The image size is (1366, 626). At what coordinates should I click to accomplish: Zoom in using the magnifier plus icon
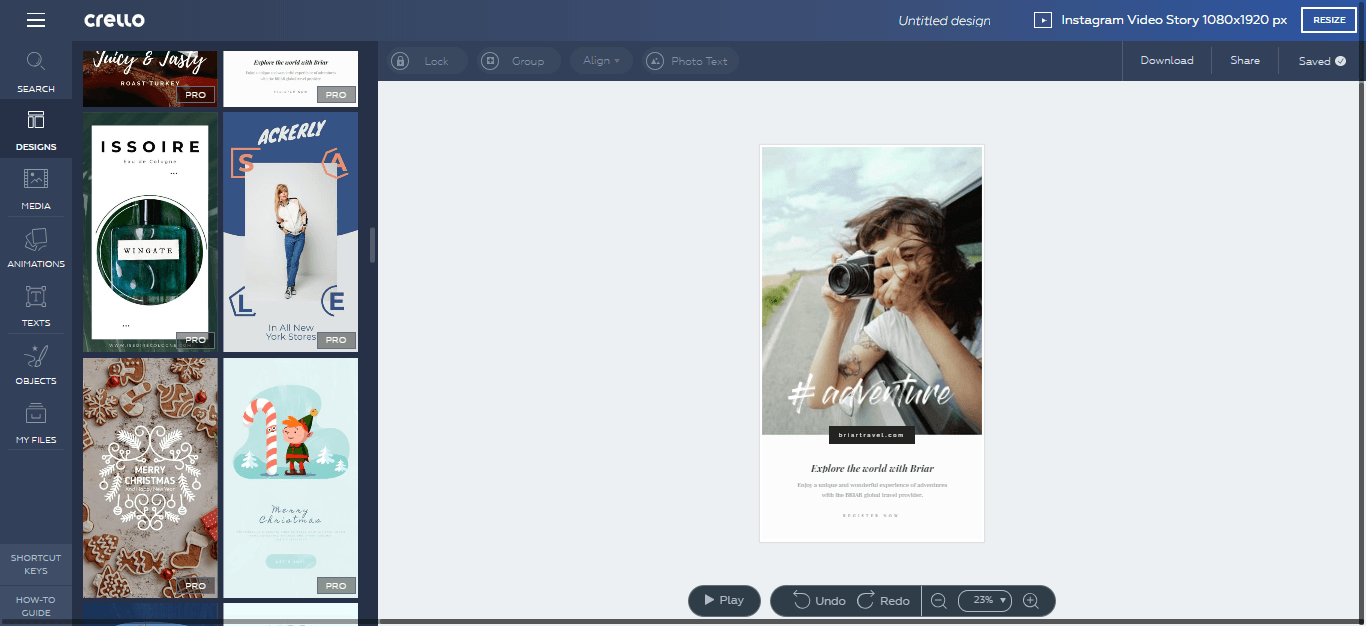coord(1031,600)
